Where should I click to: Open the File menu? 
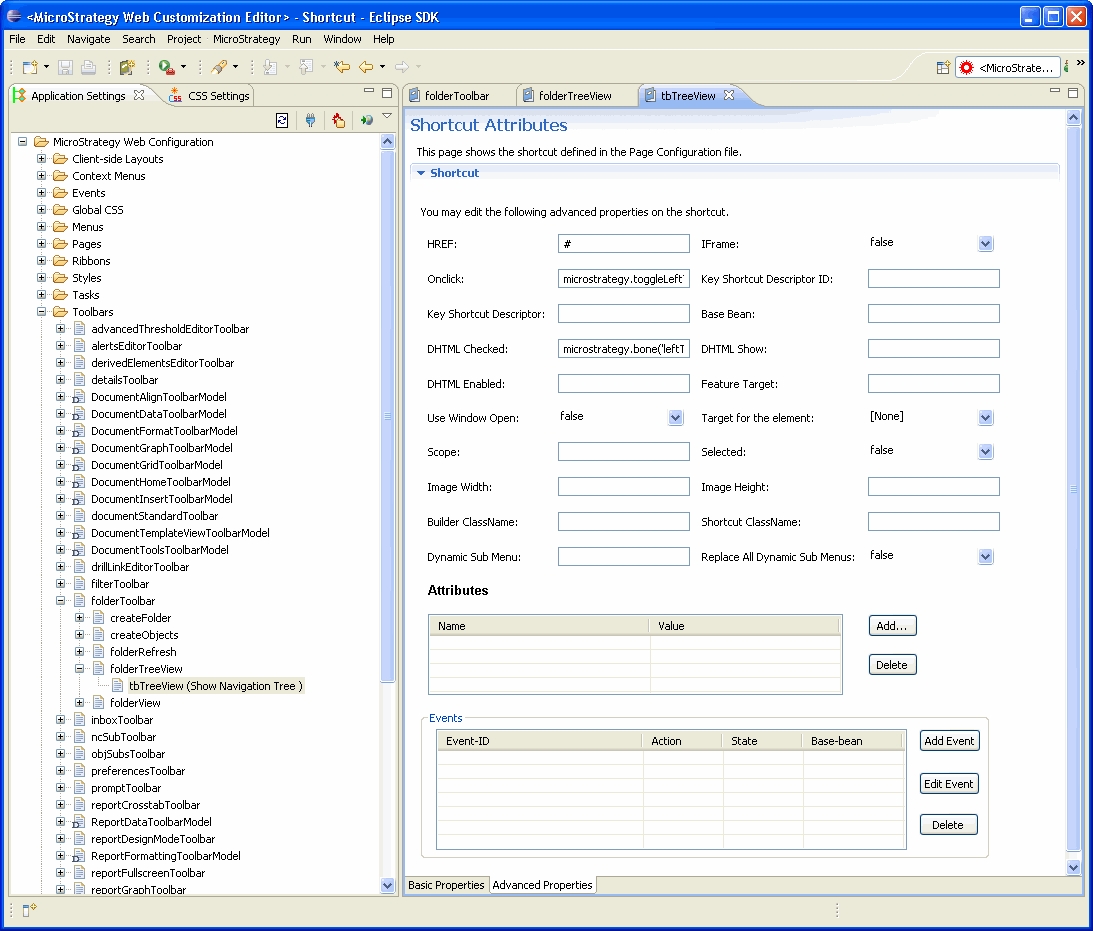(x=17, y=39)
